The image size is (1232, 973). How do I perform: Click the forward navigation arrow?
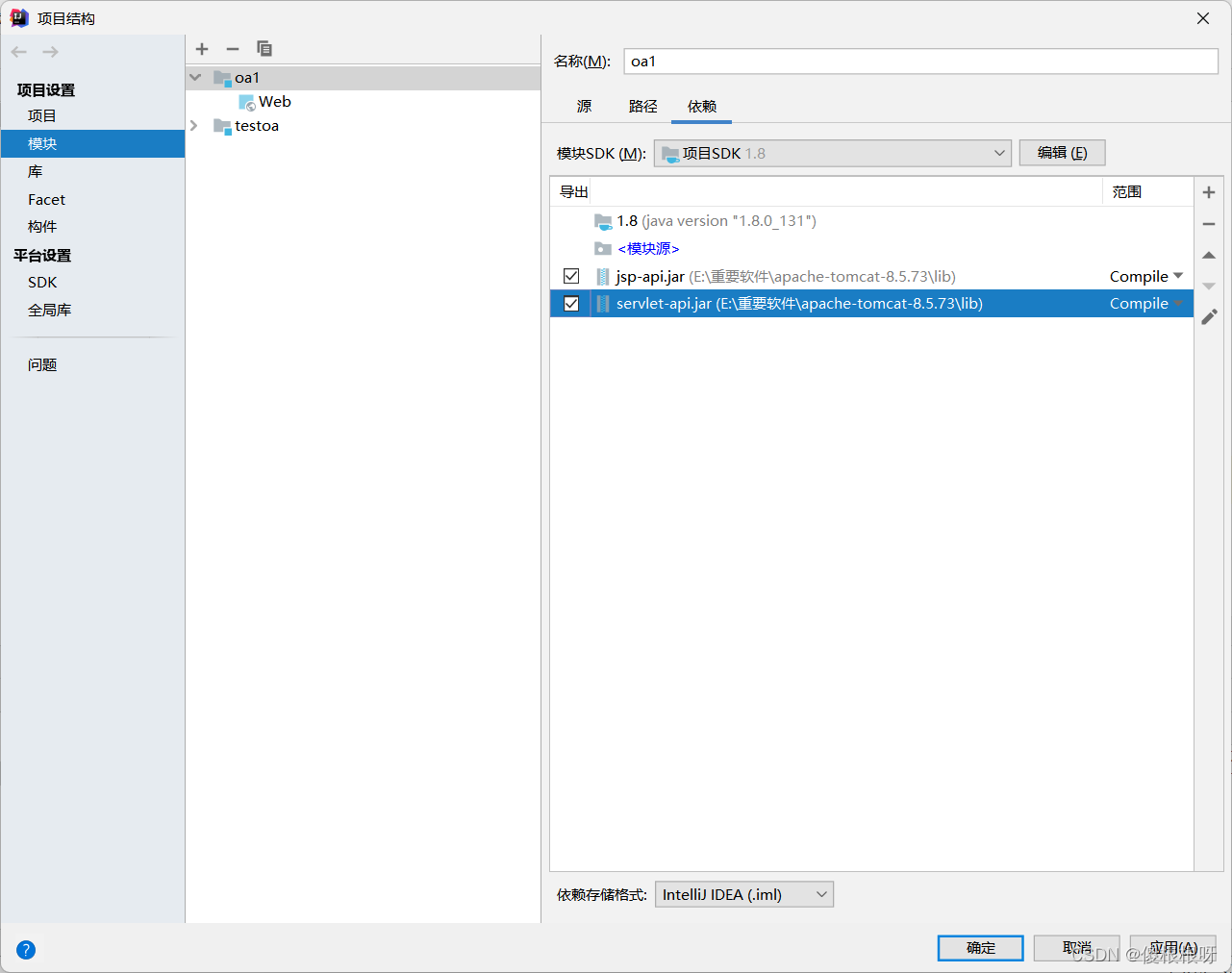coord(51,52)
